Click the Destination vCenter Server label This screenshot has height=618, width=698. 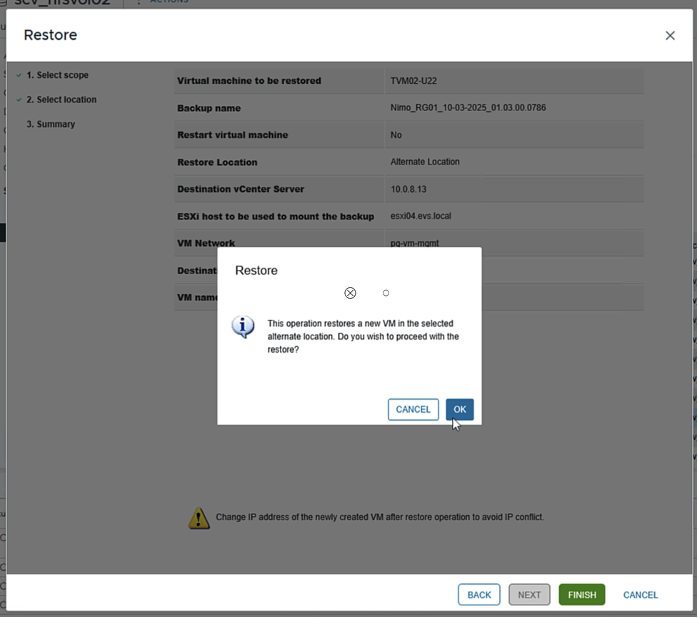coord(240,189)
